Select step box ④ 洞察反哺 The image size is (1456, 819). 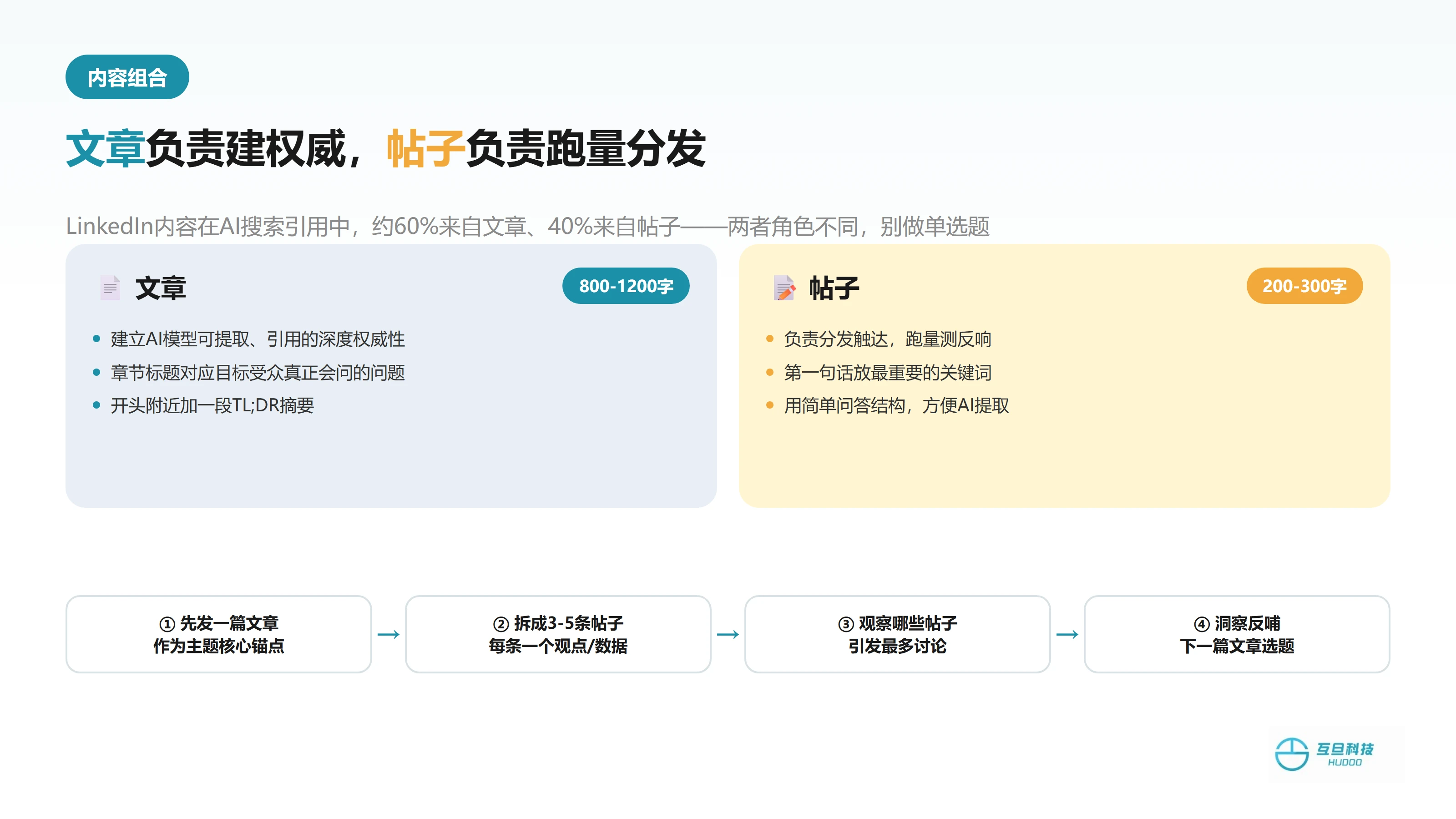(1237, 634)
